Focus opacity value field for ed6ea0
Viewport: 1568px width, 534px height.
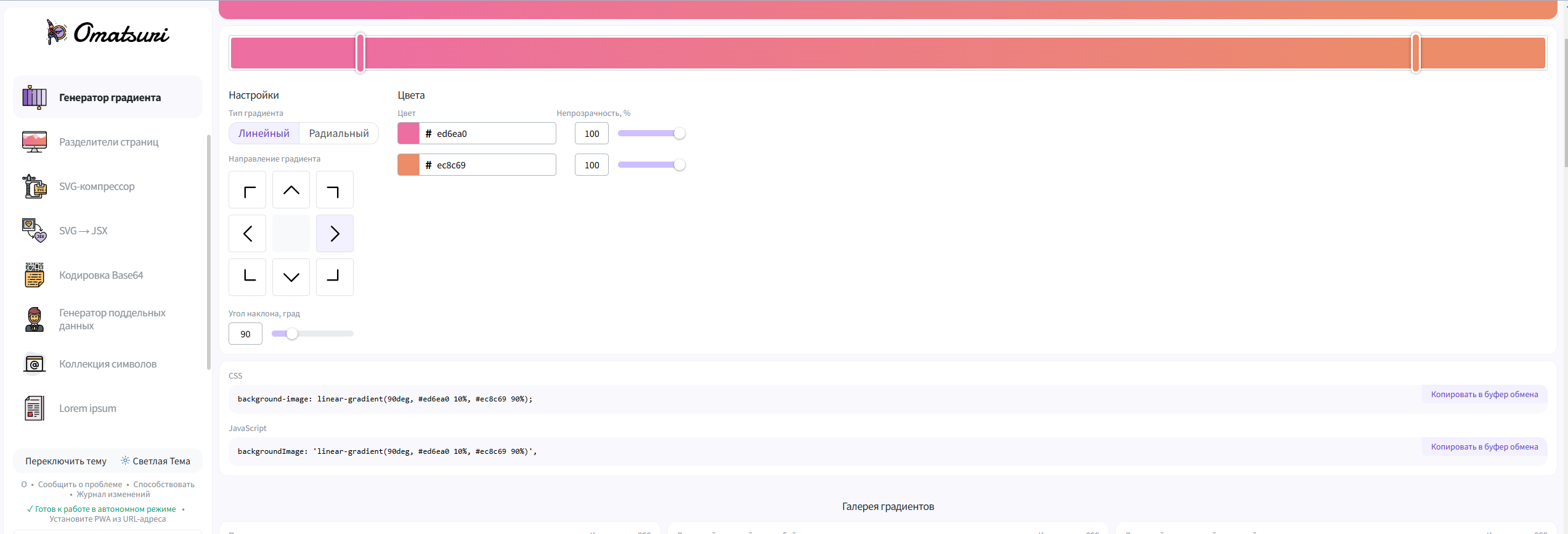click(x=591, y=133)
